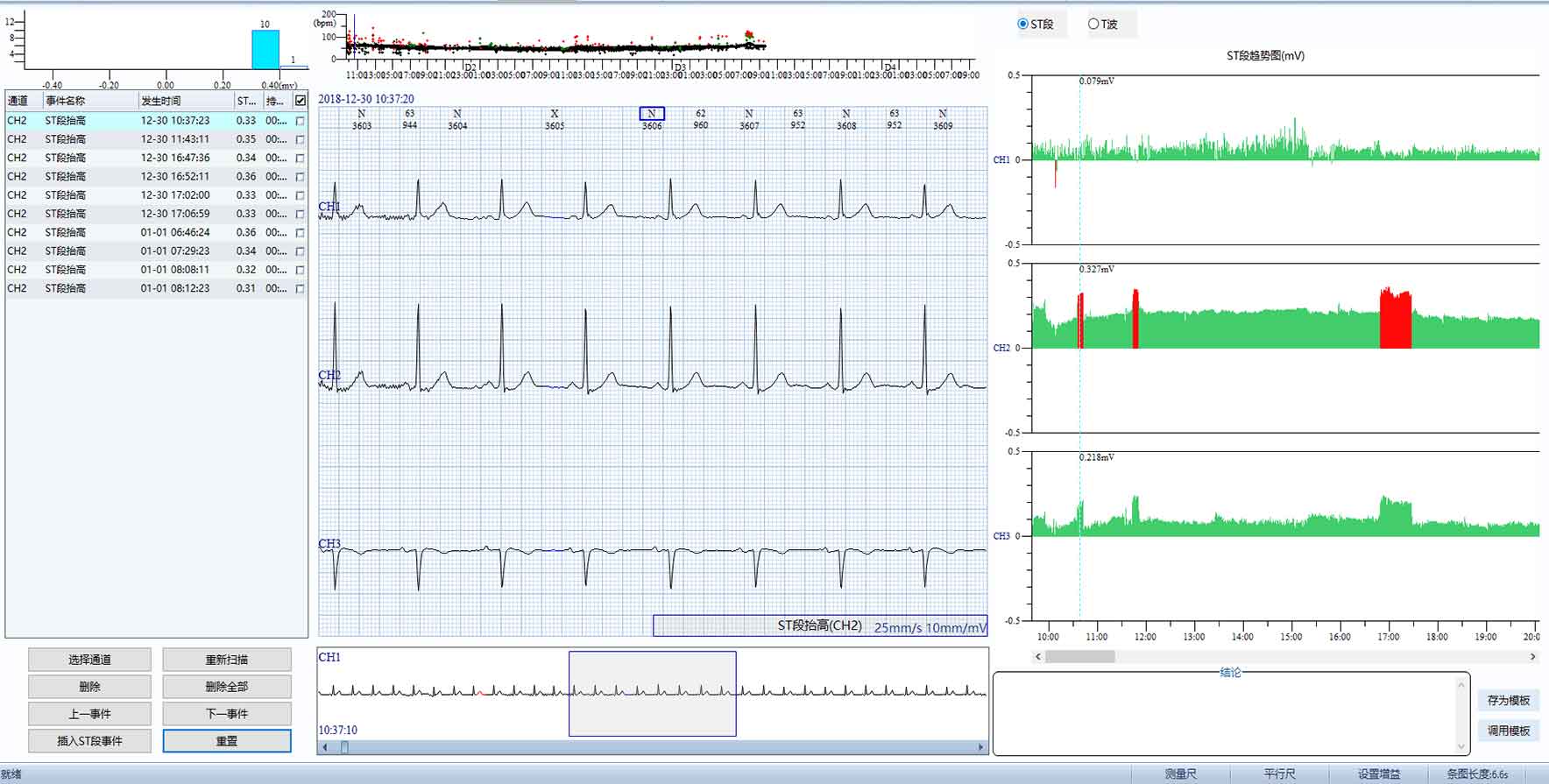Image resolution: width=1549 pixels, height=784 pixels.
Task: Tick the checkbox for event 01-01 06:46:24
Action: click(x=301, y=233)
